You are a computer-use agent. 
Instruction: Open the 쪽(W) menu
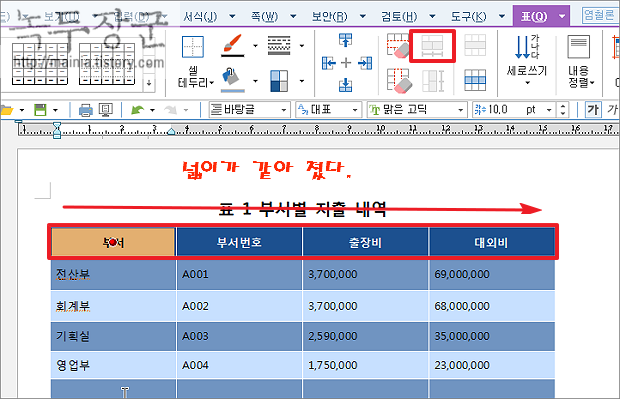(265, 17)
